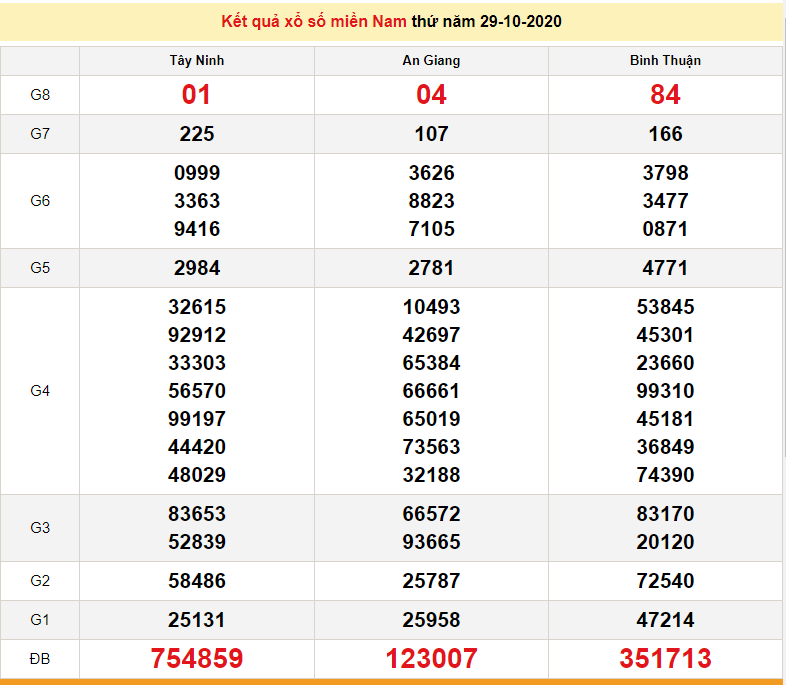Image resolution: width=786 pixels, height=685 pixels.
Task: Select the An Giang number 10493
Action: point(431,307)
